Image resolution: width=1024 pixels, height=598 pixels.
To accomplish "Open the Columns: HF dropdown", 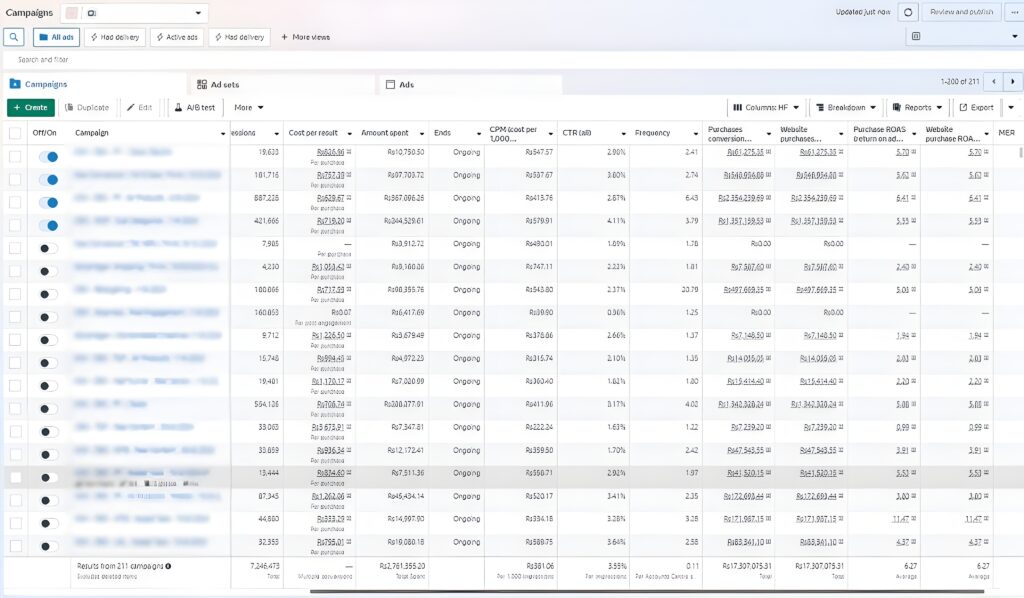I will pos(766,108).
